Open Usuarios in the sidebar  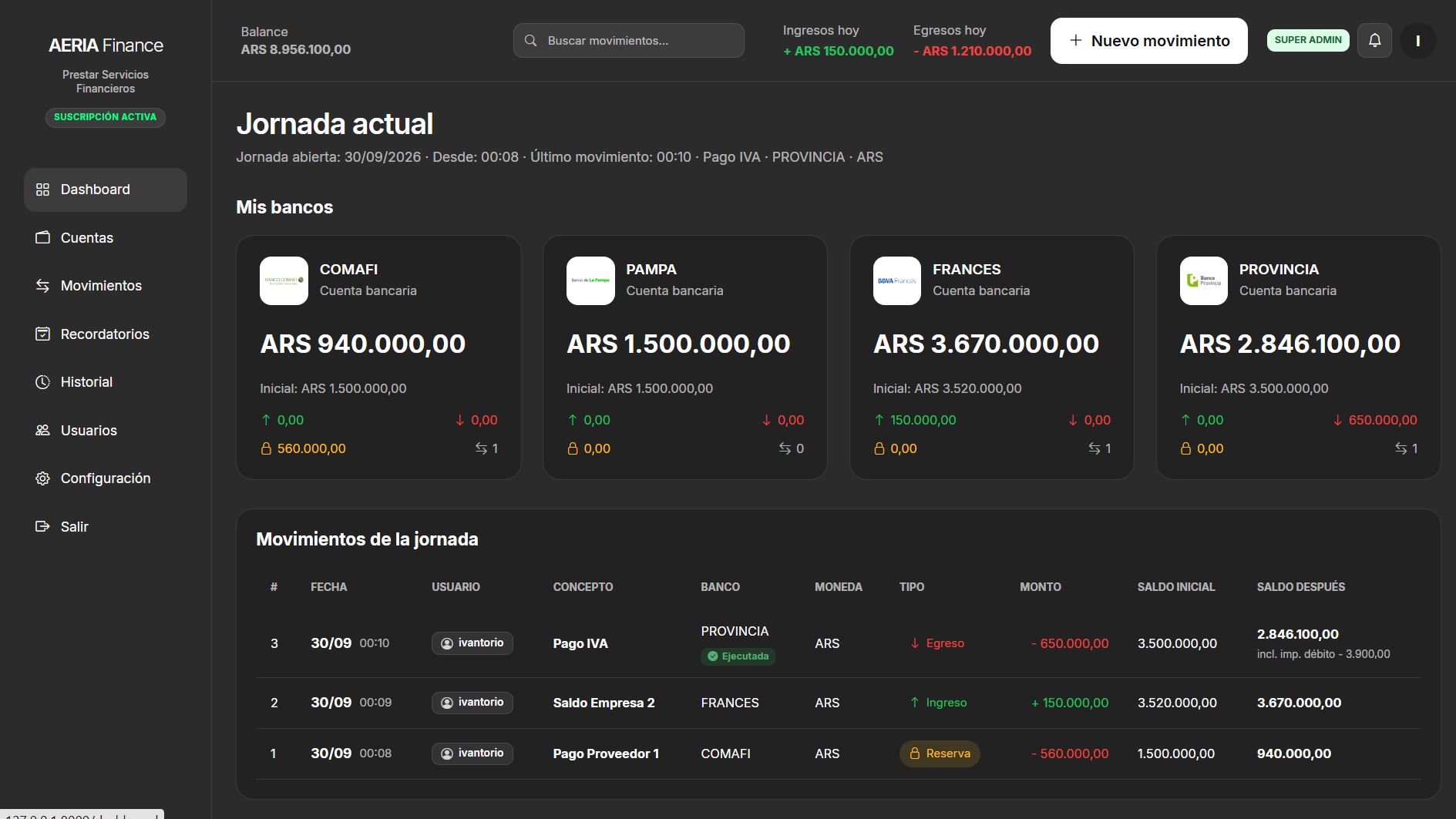(106, 431)
